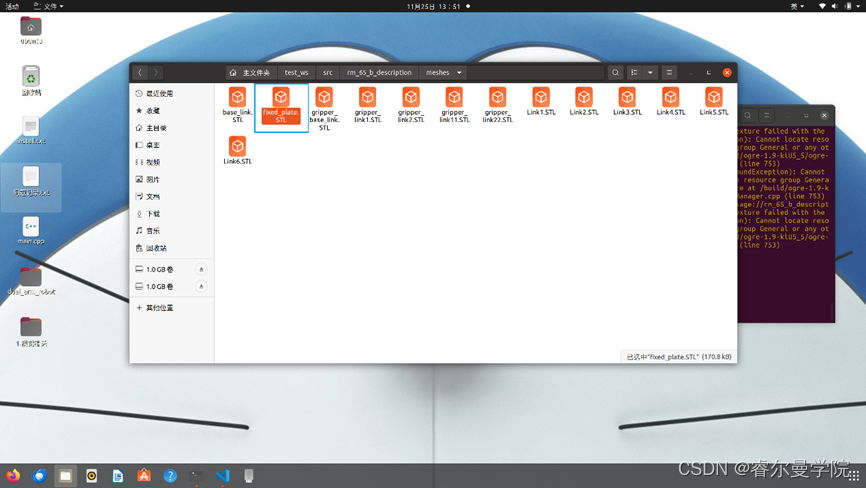
Task: Open the desktop recycle bin icon
Action: 31,81
